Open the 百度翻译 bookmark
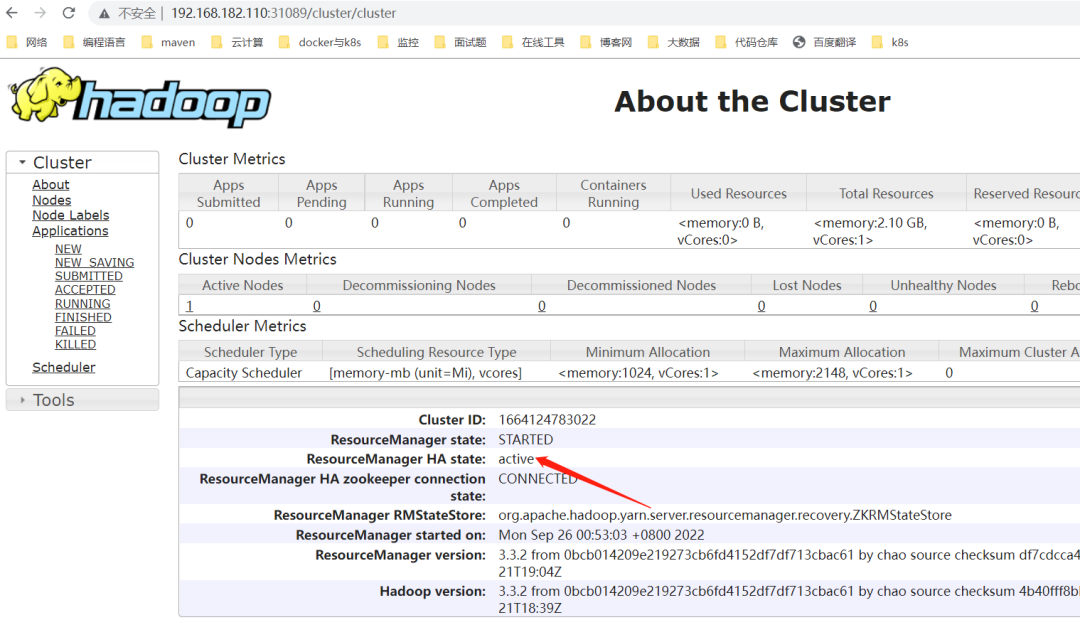 pyautogui.click(x=825, y=42)
